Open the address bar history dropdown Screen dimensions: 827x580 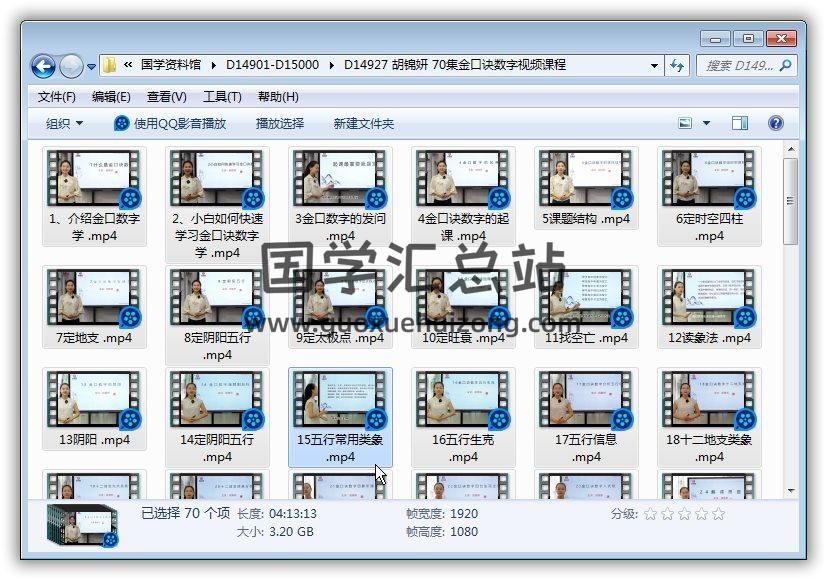coord(654,66)
